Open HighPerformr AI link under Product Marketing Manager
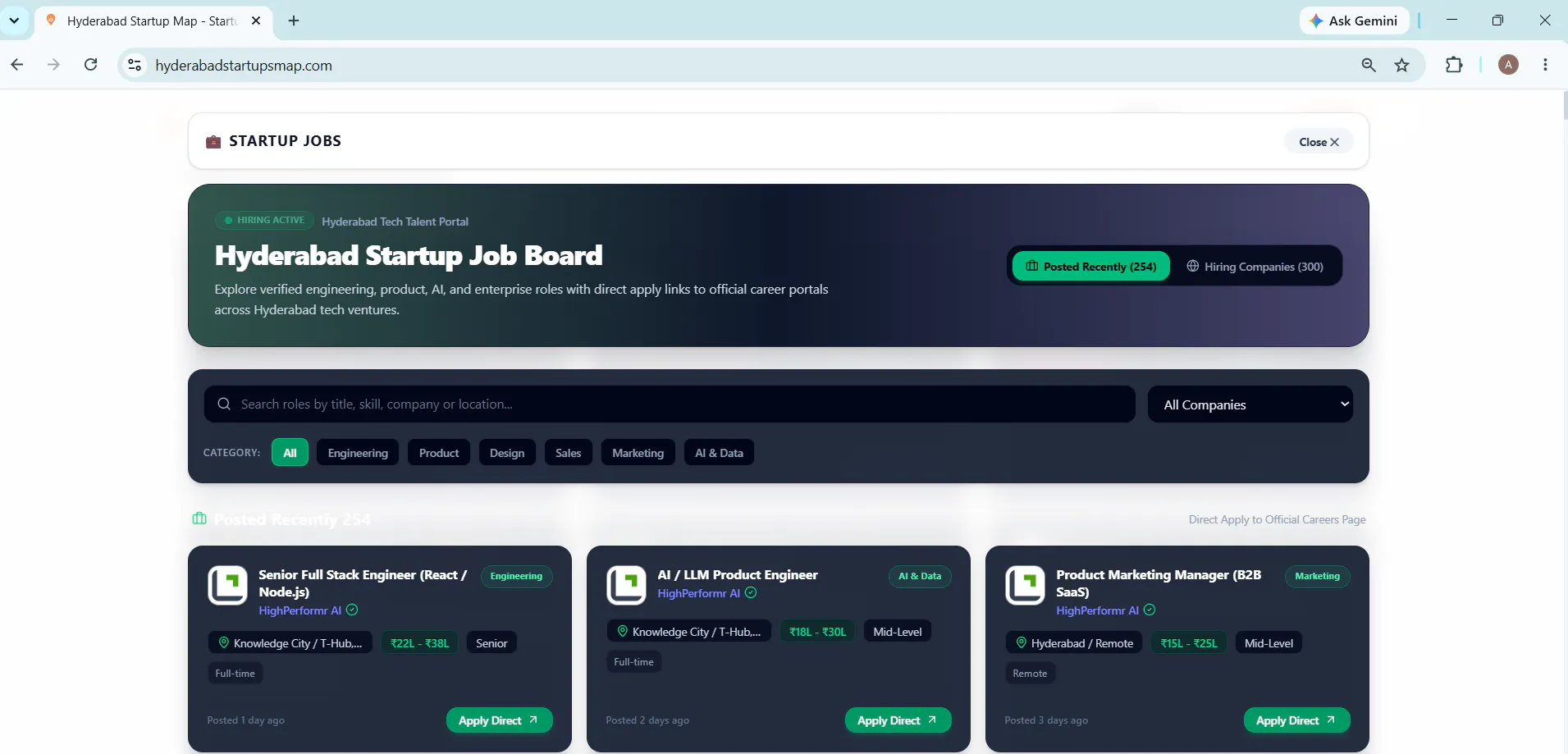1568x754 pixels. (x=1097, y=610)
